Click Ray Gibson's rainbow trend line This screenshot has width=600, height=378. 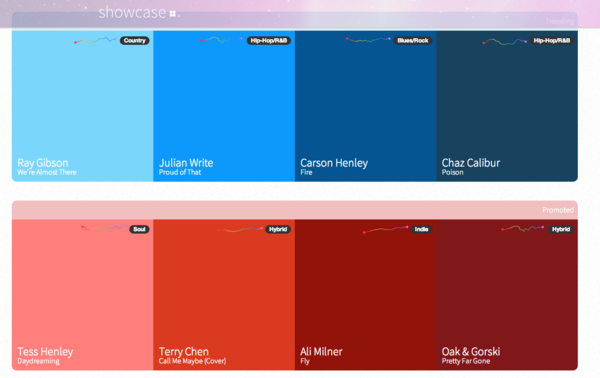tap(95, 40)
